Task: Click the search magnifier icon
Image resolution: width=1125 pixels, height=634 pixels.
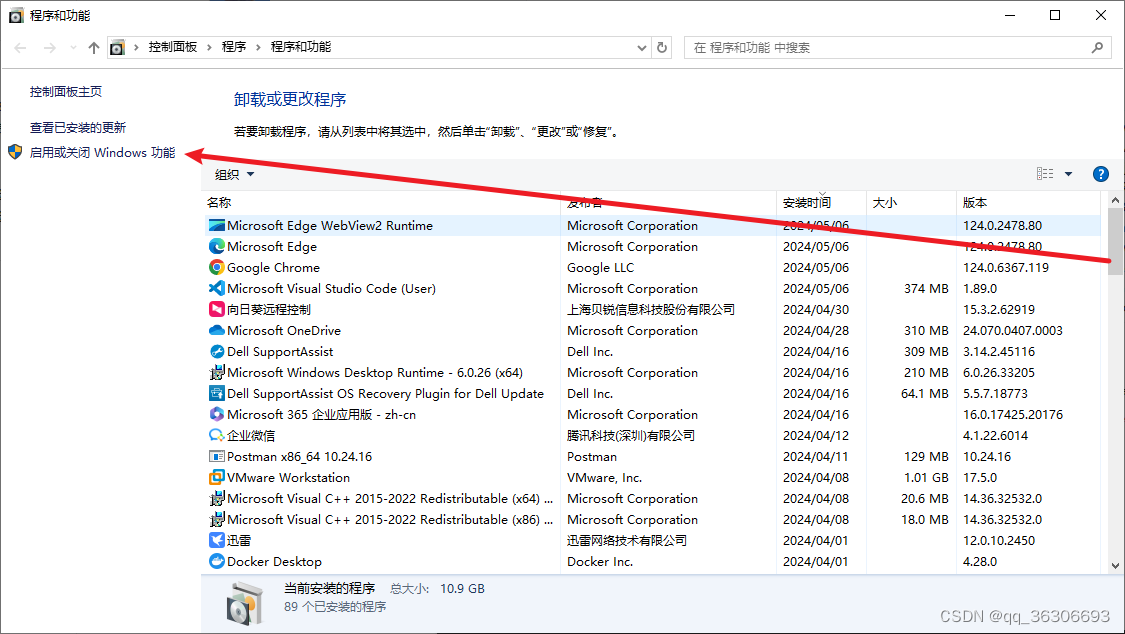Action: 1097,47
